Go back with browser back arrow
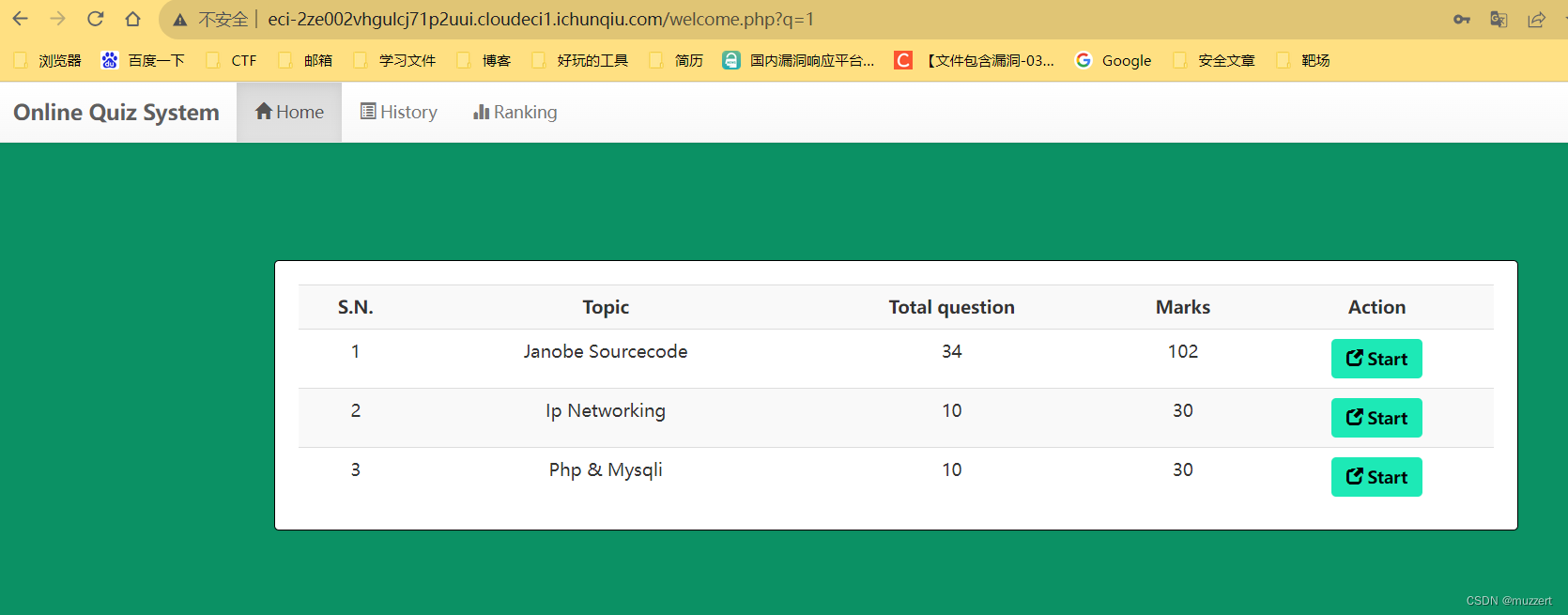1568x615 pixels. point(20,19)
